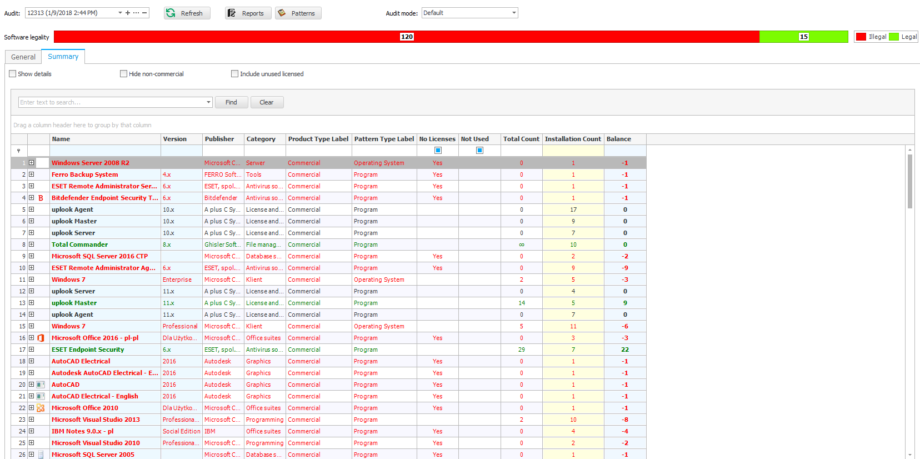
Task: Click the ellipsis icon beside audit selector
Action: click(x=136, y=12)
